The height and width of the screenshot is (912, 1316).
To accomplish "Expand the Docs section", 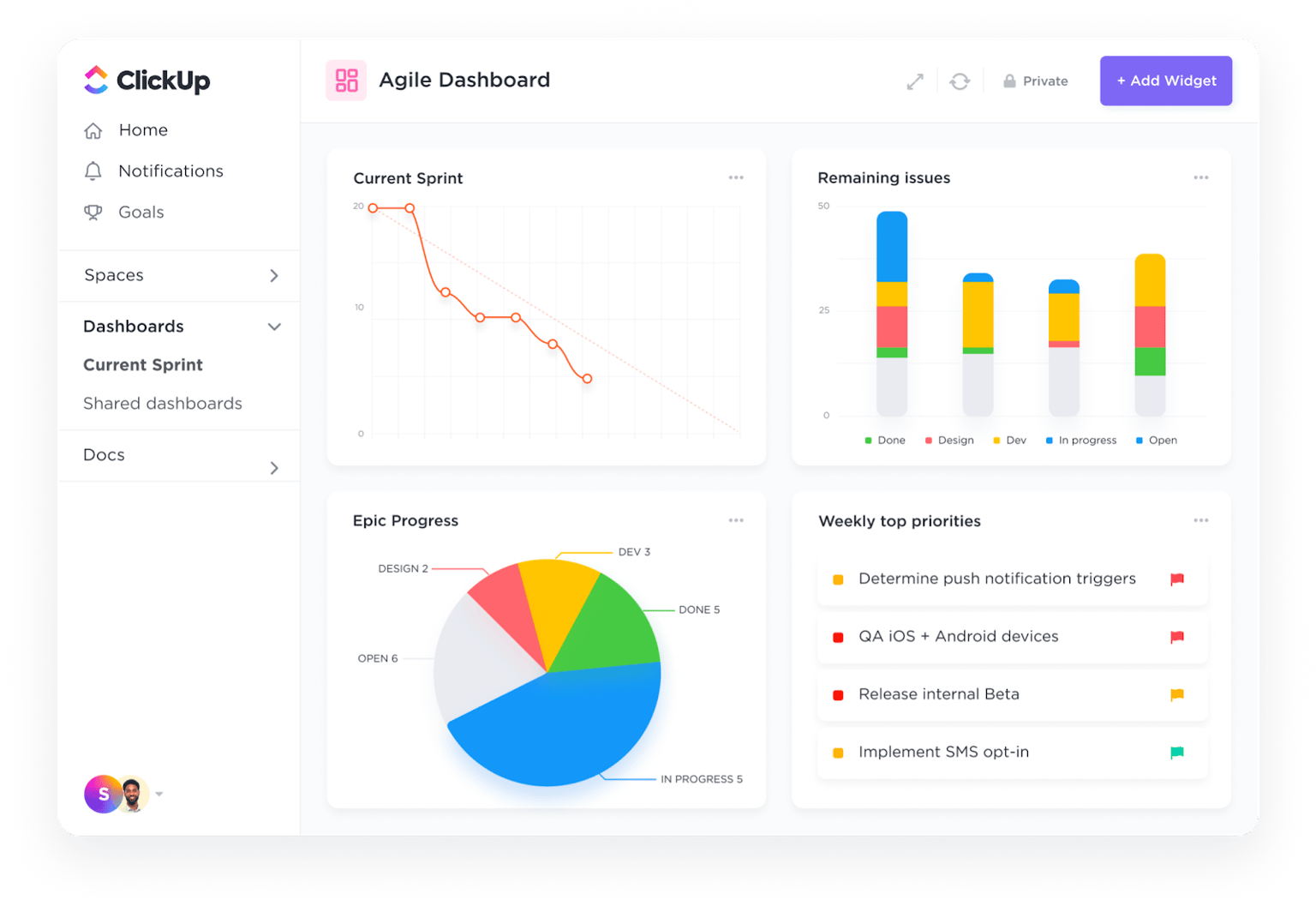I will [x=275, y=468].
